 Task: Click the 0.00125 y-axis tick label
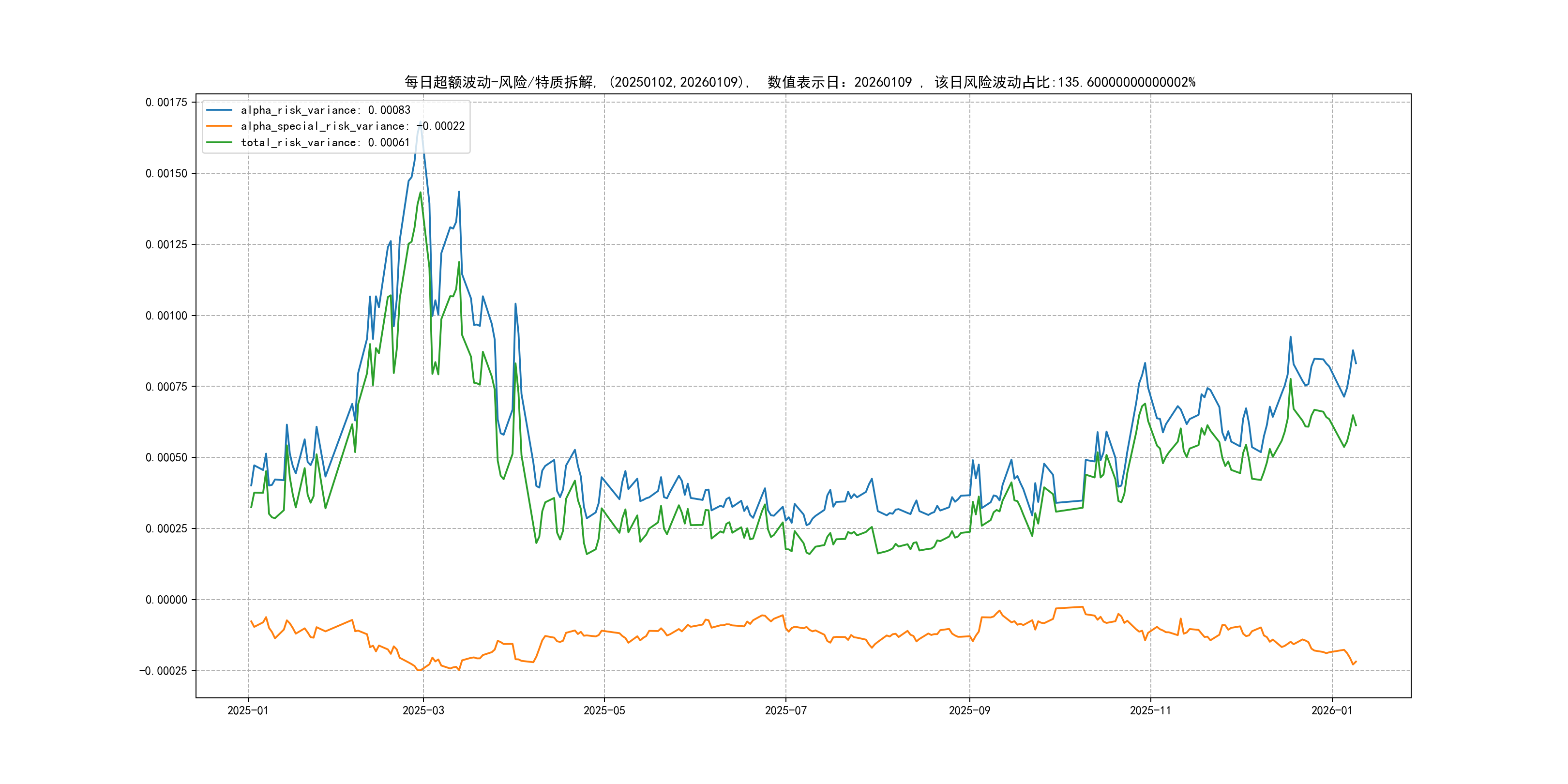point(166,244)
